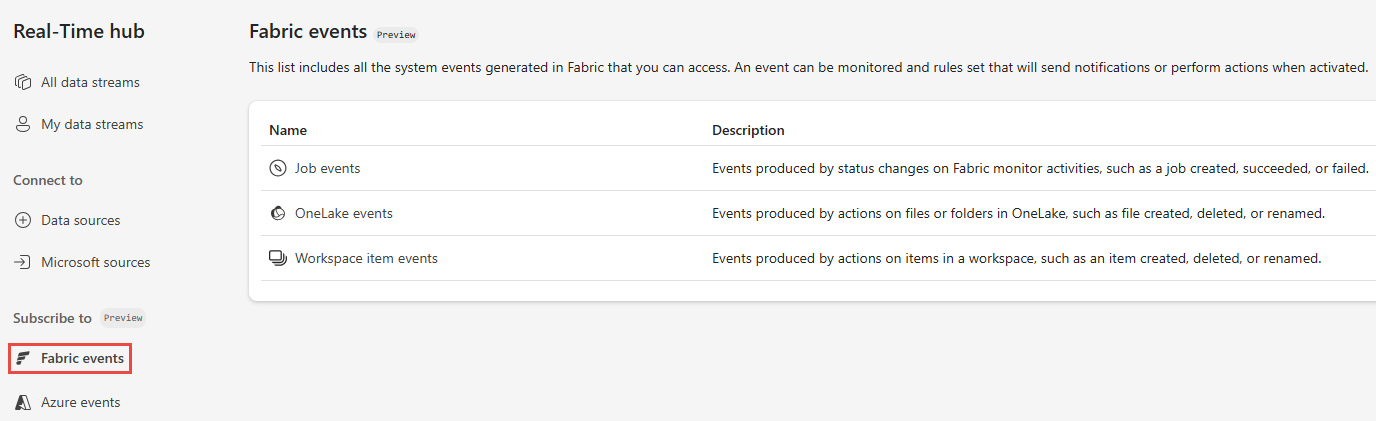The image size is (1376, 421).
Task: Click the OneLake events row icon
Action: pyautogui.click(x=278, y=214)
